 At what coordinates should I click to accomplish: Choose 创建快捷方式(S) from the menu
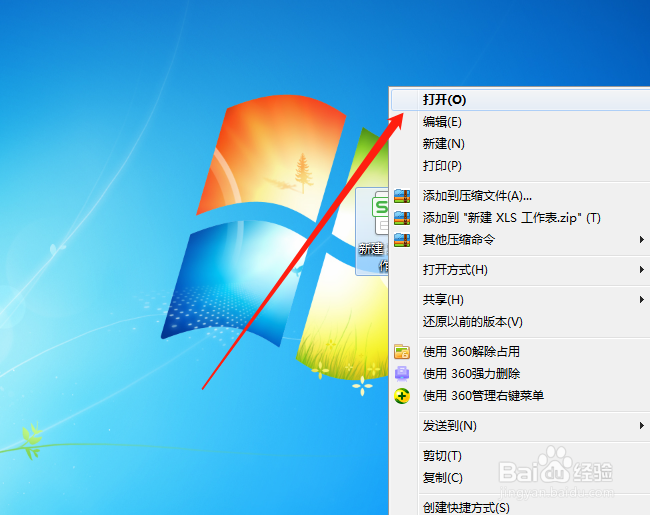click(521, 507)
